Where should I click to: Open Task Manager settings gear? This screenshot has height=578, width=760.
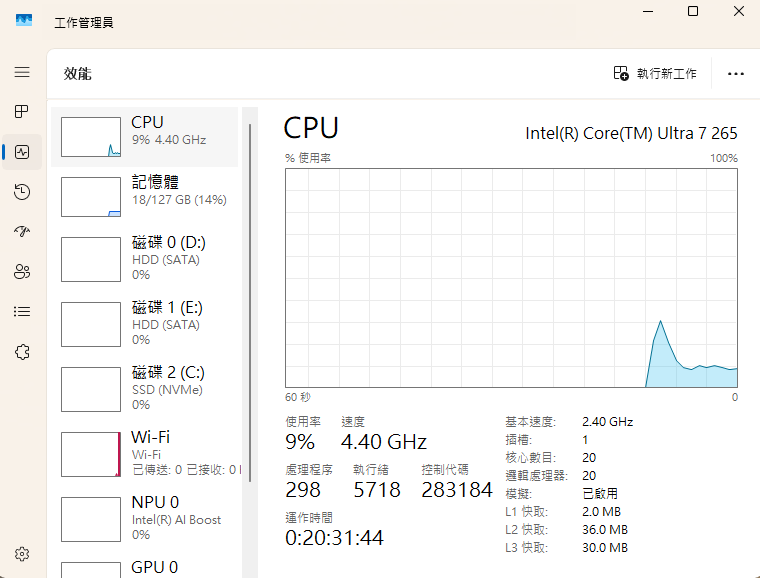(22, 554)
